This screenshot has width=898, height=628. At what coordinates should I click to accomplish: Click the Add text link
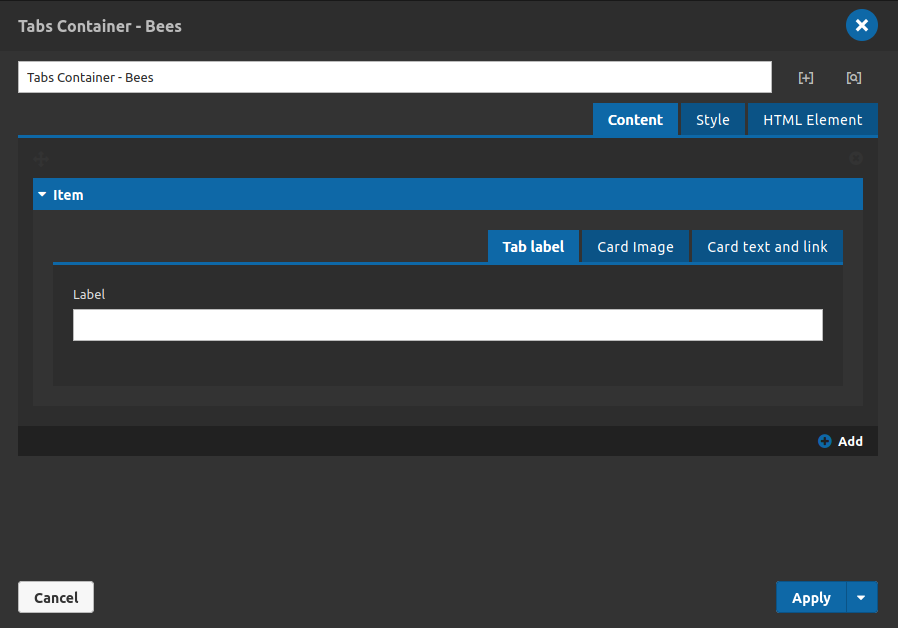click(850, 441)
